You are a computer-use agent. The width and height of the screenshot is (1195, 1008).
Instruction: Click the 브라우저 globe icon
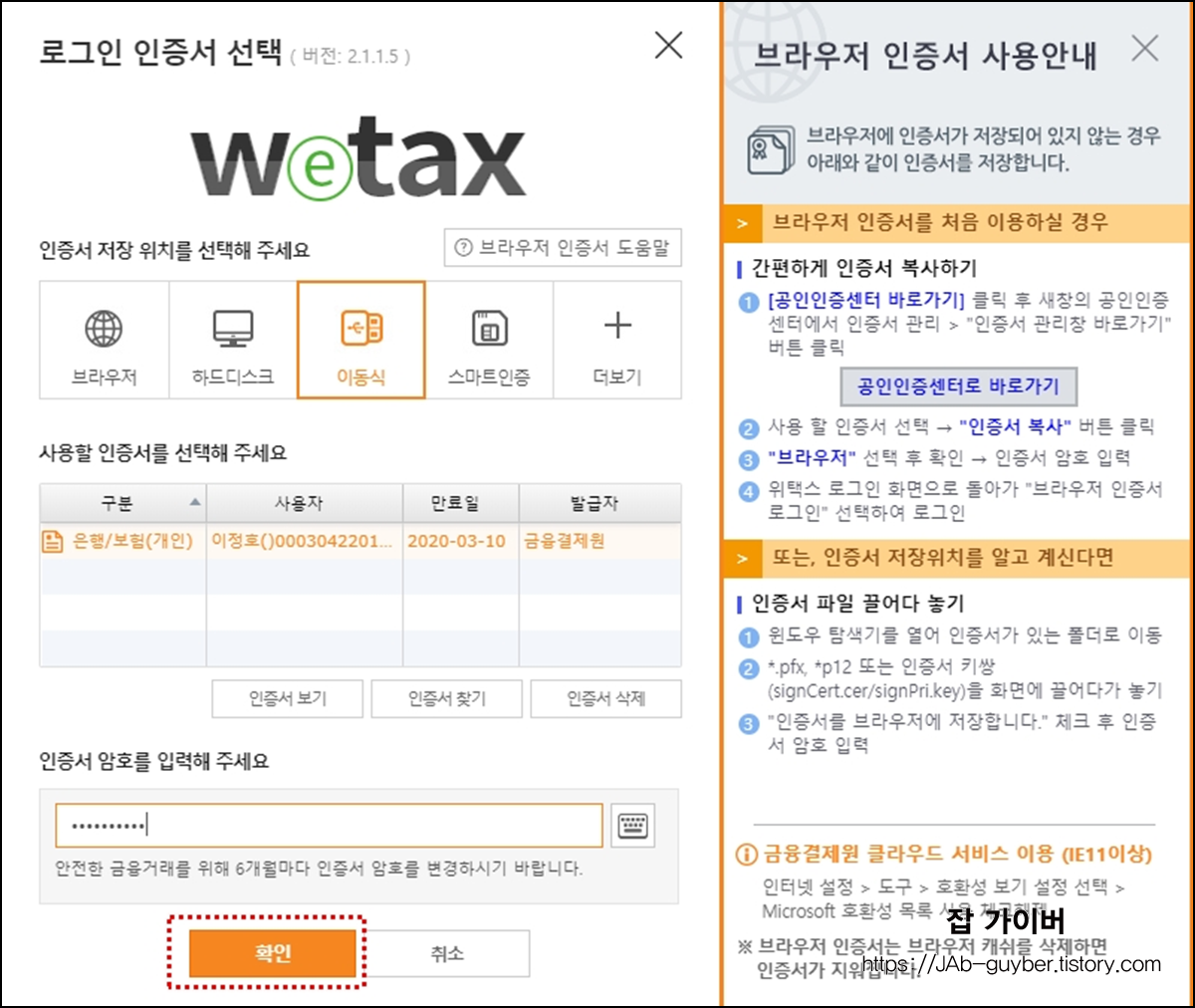104,328
